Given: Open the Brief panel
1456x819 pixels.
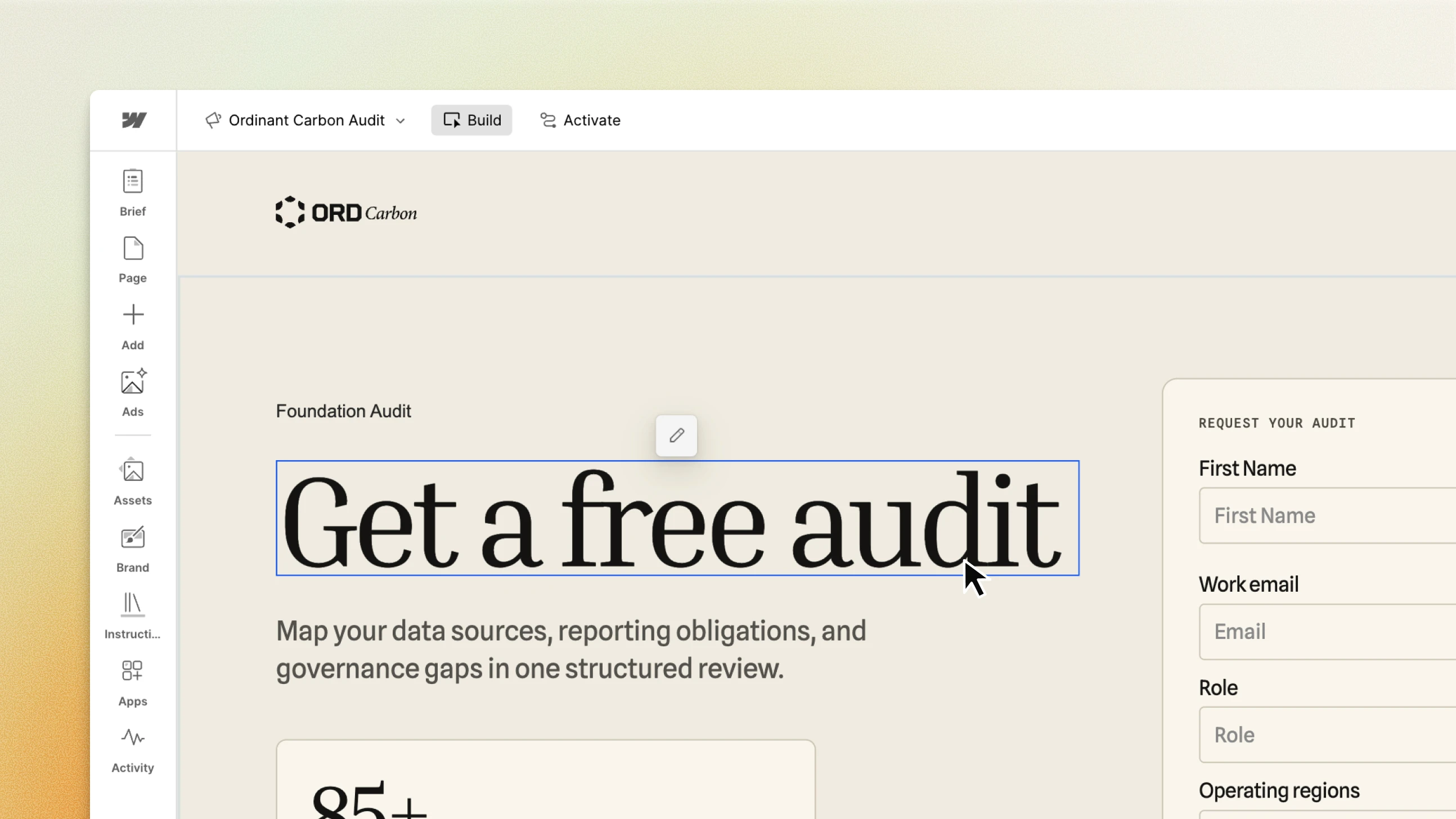Looking at the screenshot, I should (x=133, y=193).
